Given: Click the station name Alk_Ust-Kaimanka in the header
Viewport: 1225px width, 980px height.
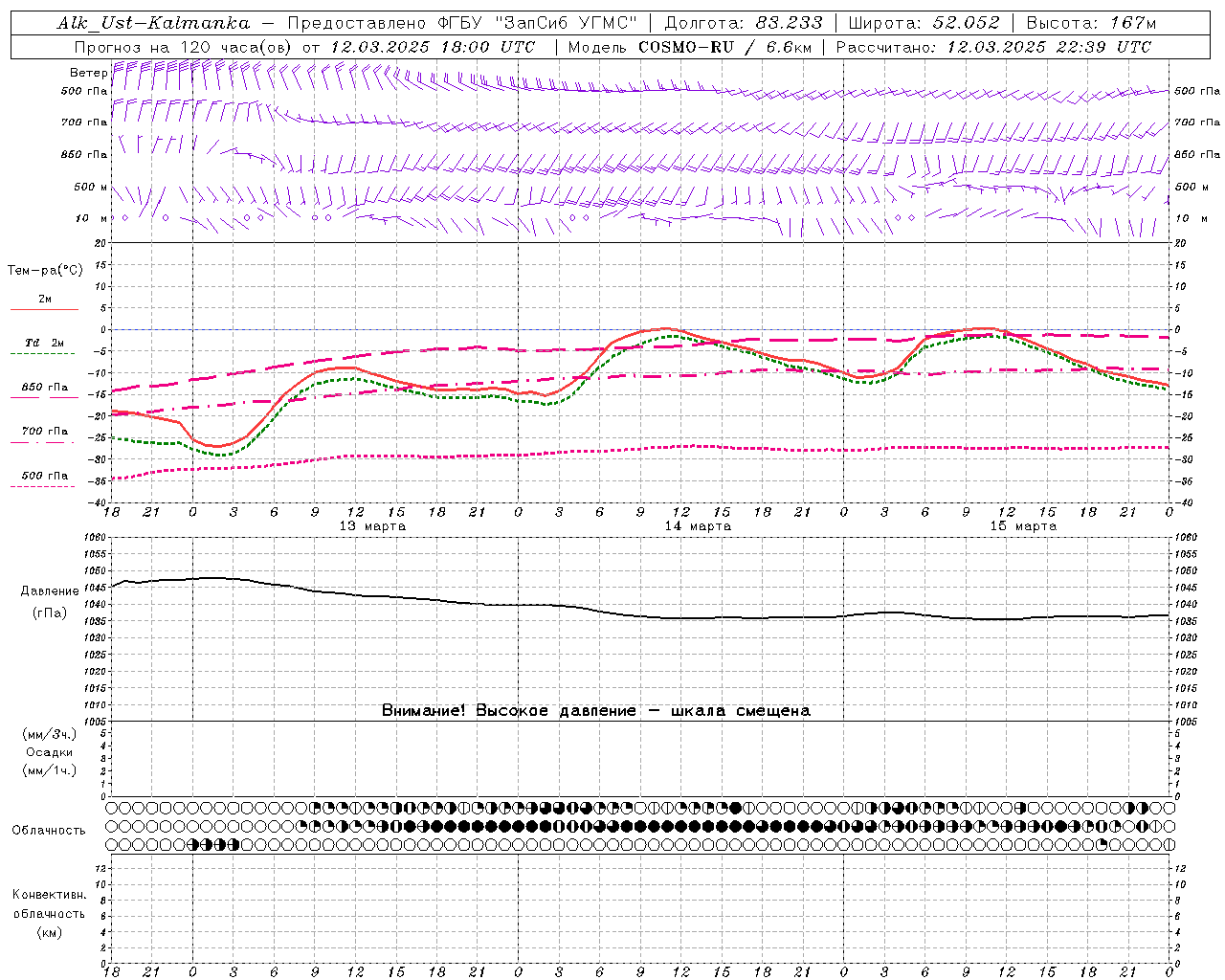Looking at the screenshot, I should pyautogui.click(x=154, y=23).
